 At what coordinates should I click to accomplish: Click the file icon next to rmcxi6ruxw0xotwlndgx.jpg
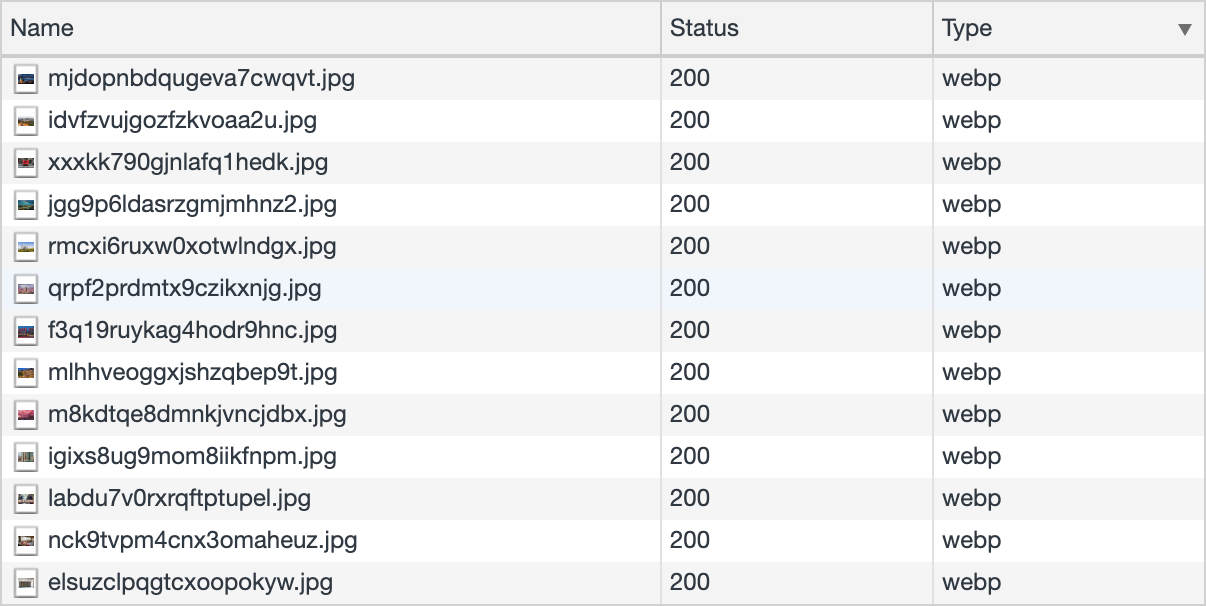coord(26,247)
